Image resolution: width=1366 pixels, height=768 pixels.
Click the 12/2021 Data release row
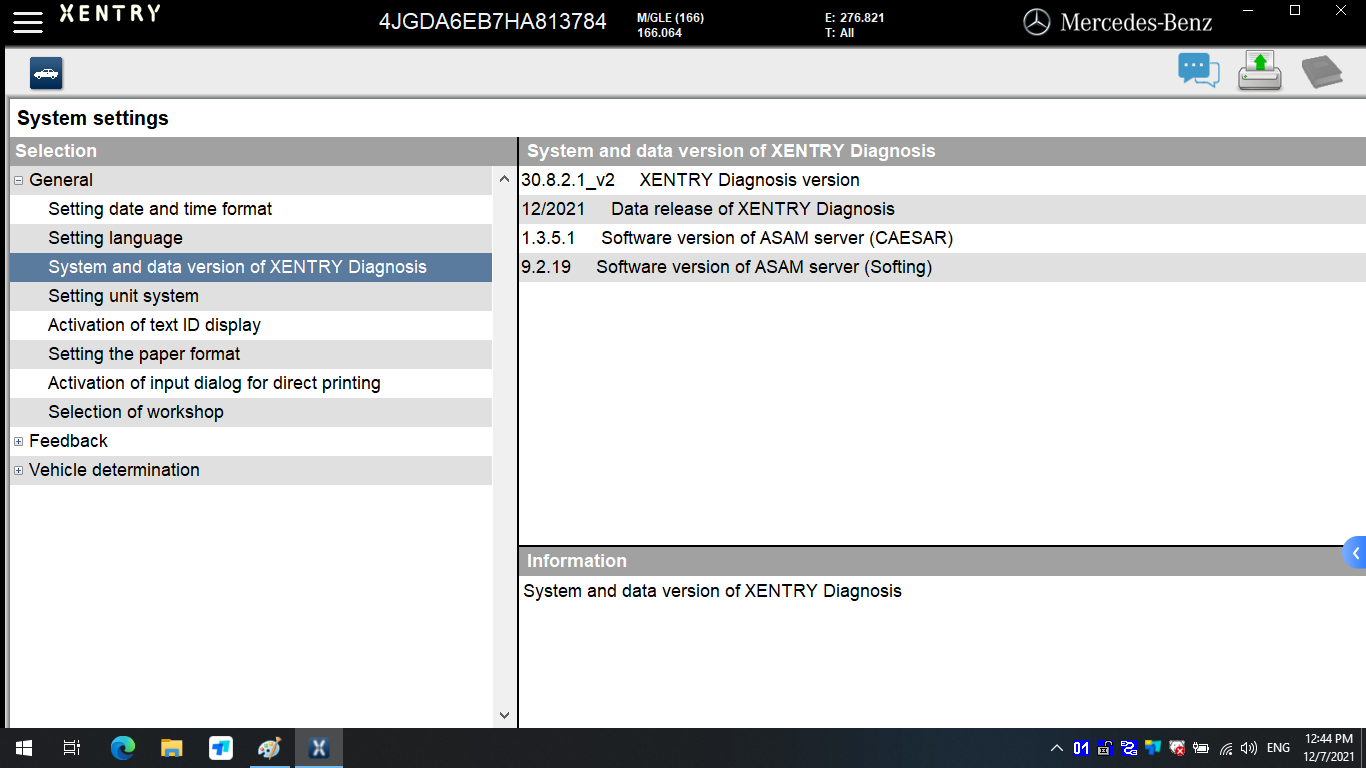(x=942, y=209)
